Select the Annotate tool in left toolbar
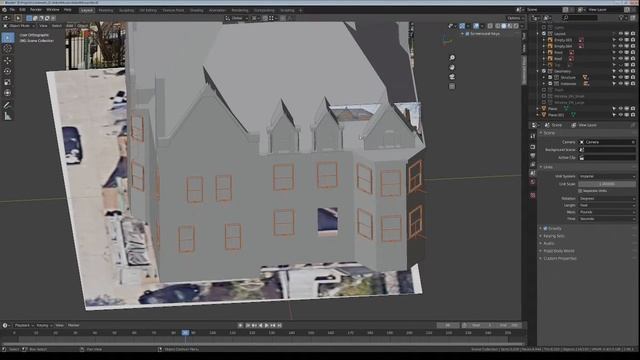Screen dimensions: 640x360 click(8, 105)
